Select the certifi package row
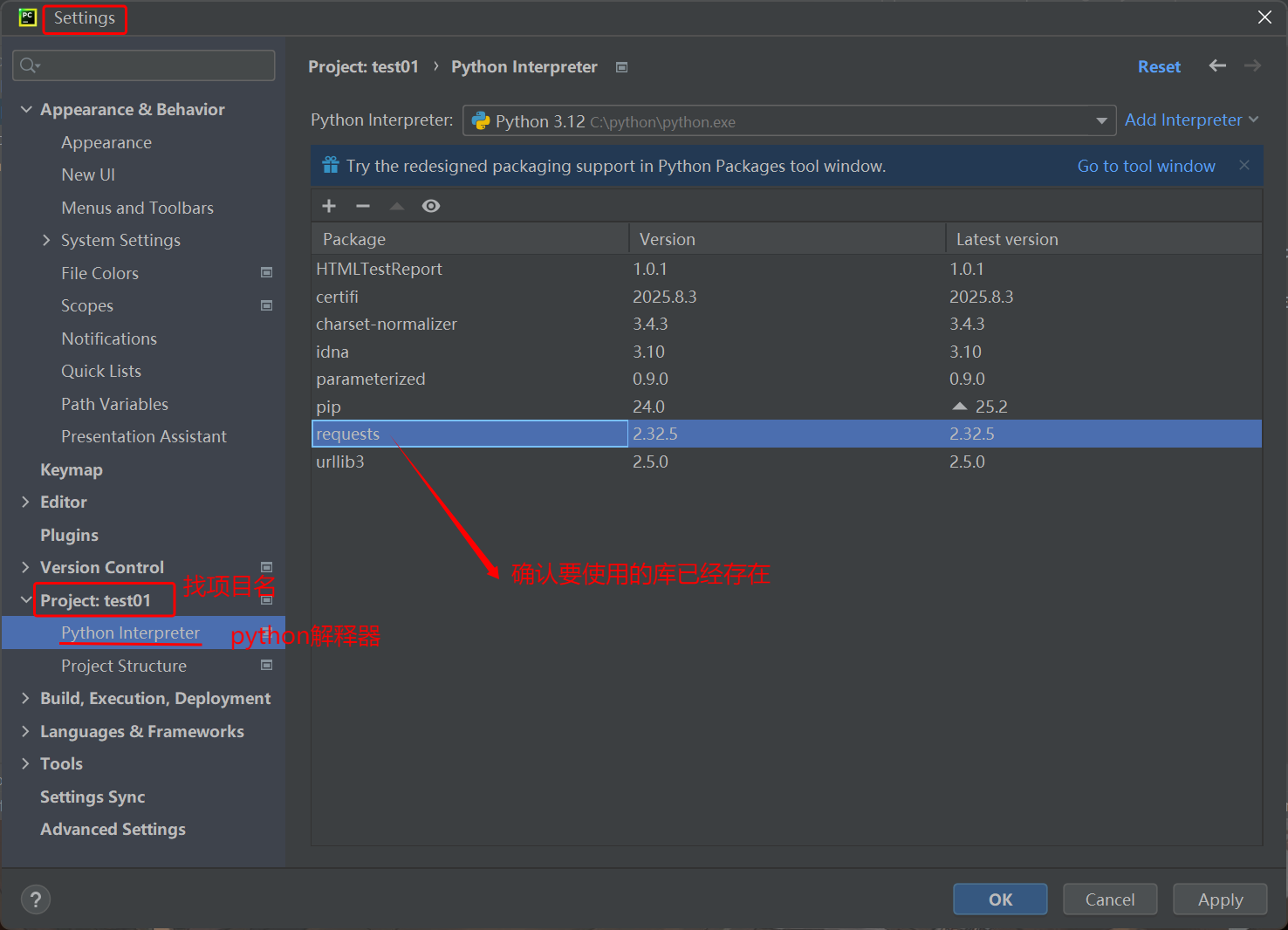The height and width of the screenshot is (930, 1288). [x=787, y=297]
